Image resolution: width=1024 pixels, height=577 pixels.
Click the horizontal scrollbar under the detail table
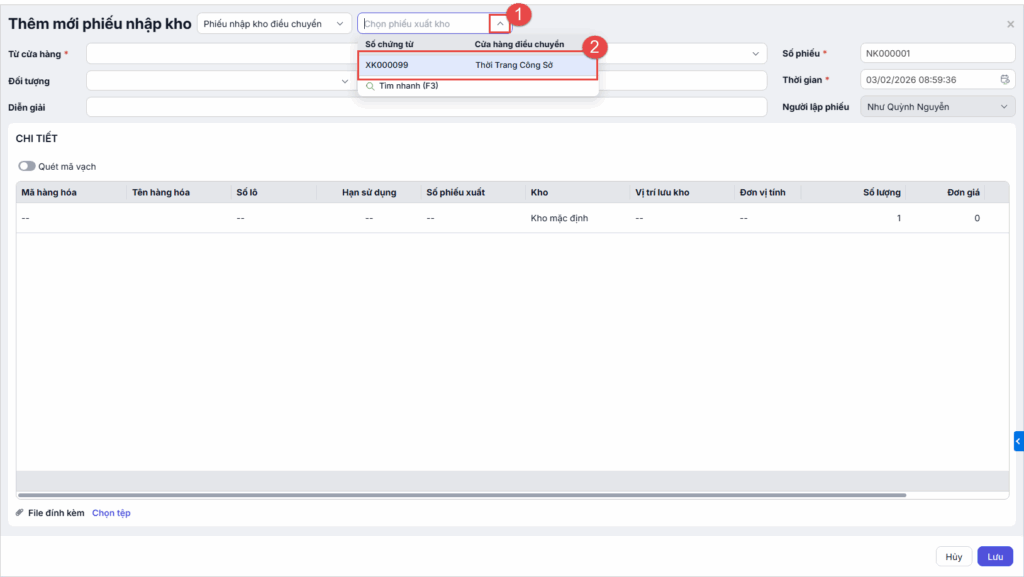(x=462, y=495)
